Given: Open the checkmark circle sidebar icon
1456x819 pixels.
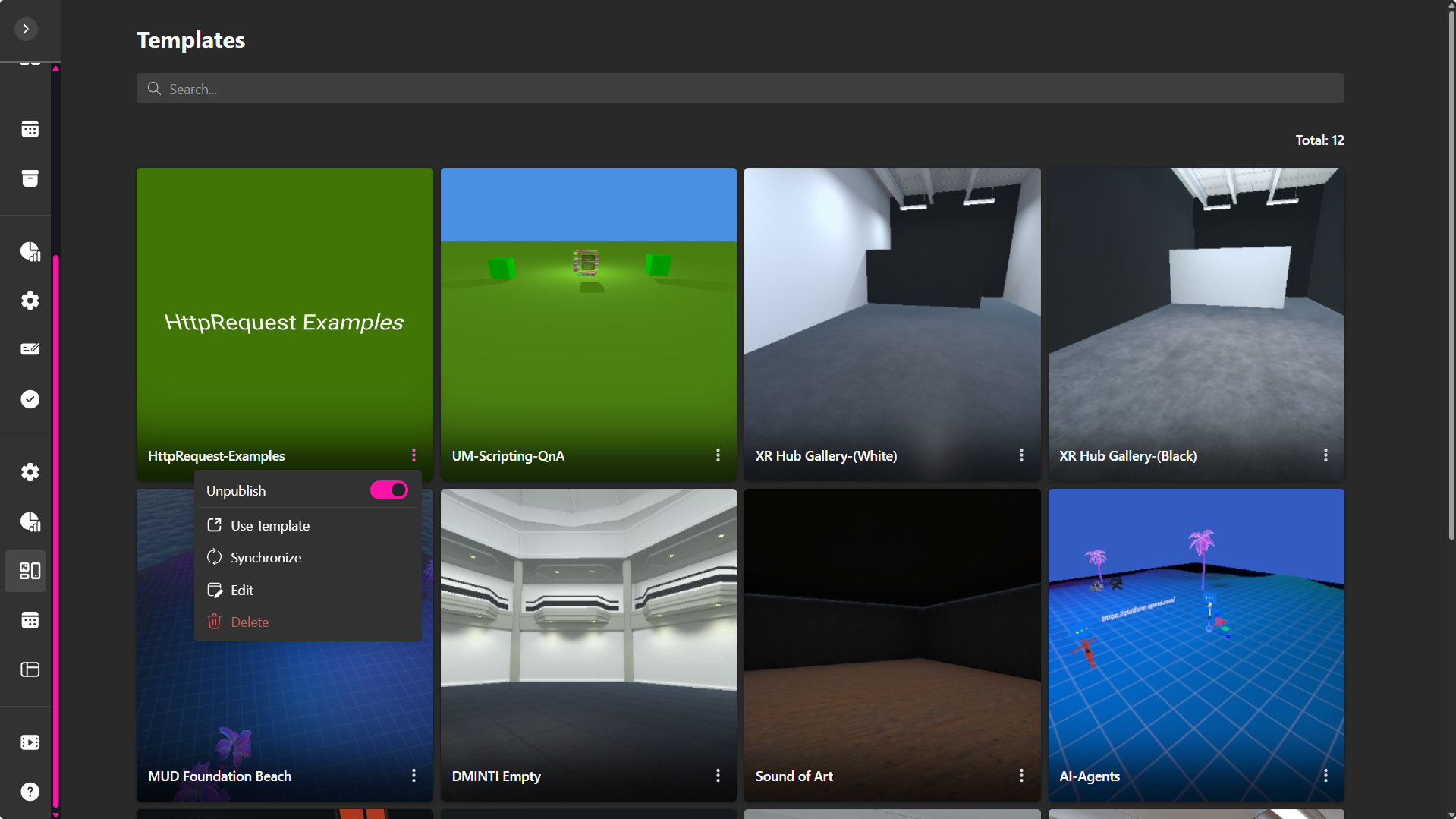Looking at the screenshot, I should [x=30, y=399].
